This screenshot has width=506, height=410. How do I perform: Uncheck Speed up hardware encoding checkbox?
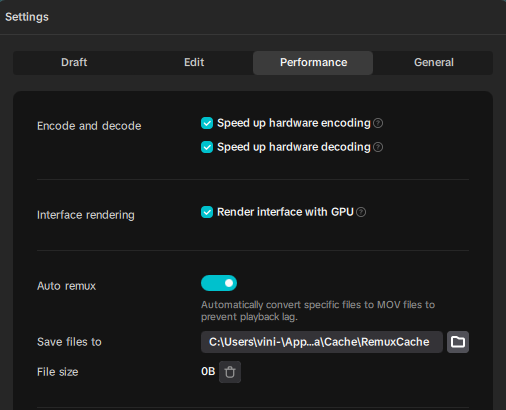pos(207,123)
